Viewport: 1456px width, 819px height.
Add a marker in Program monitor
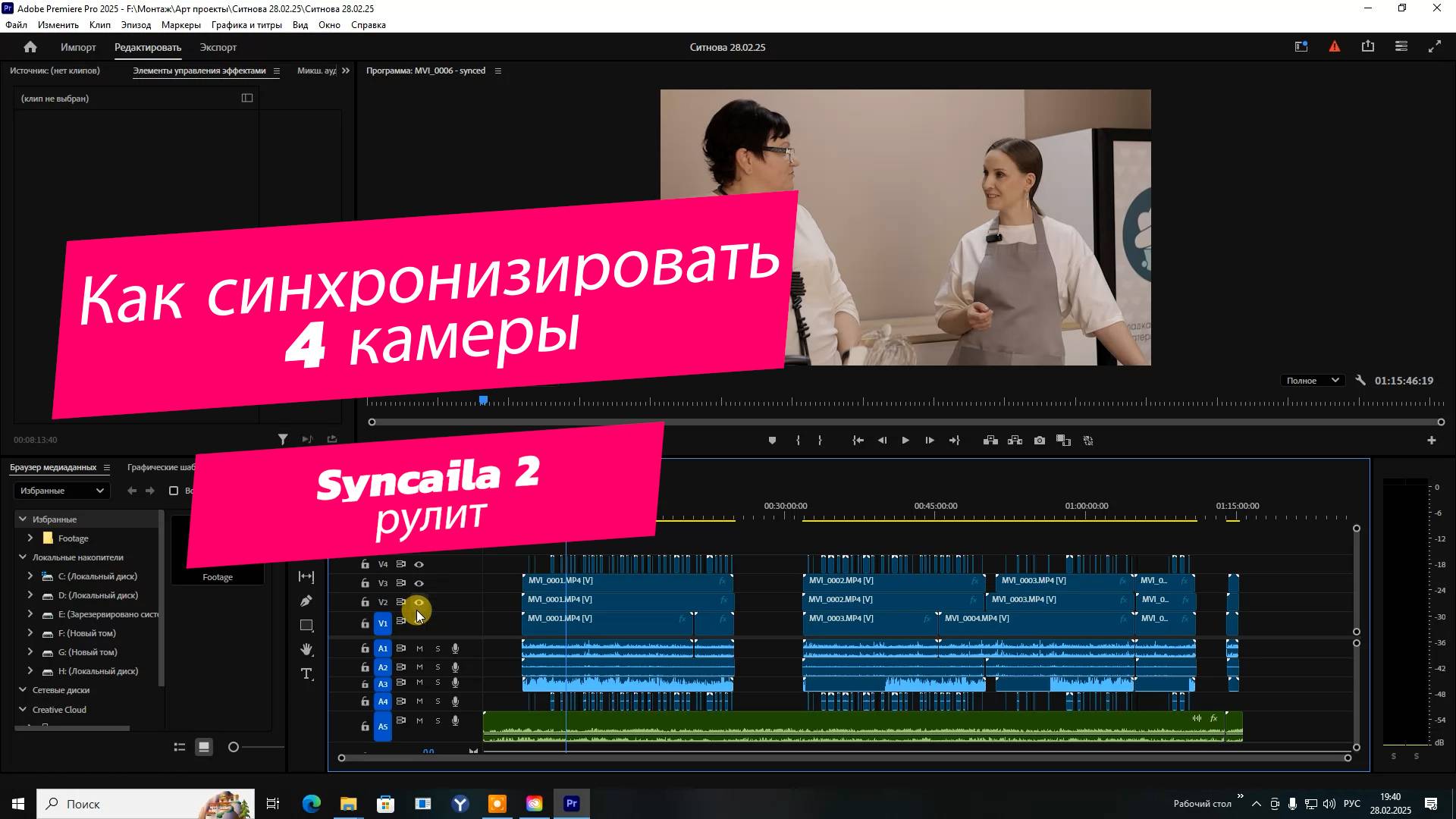pos(772,441)
